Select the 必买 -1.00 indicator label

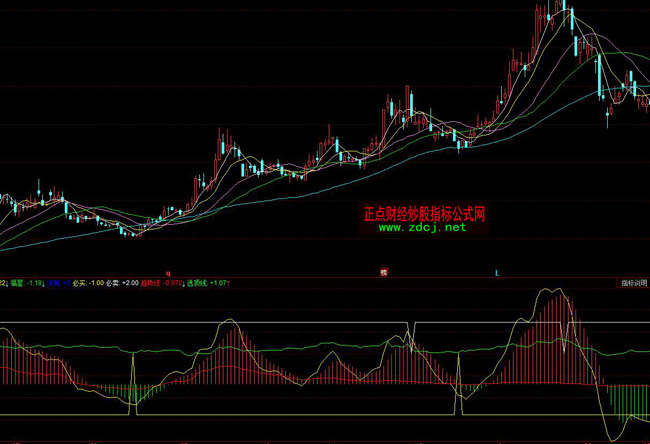tap(88, 283)
